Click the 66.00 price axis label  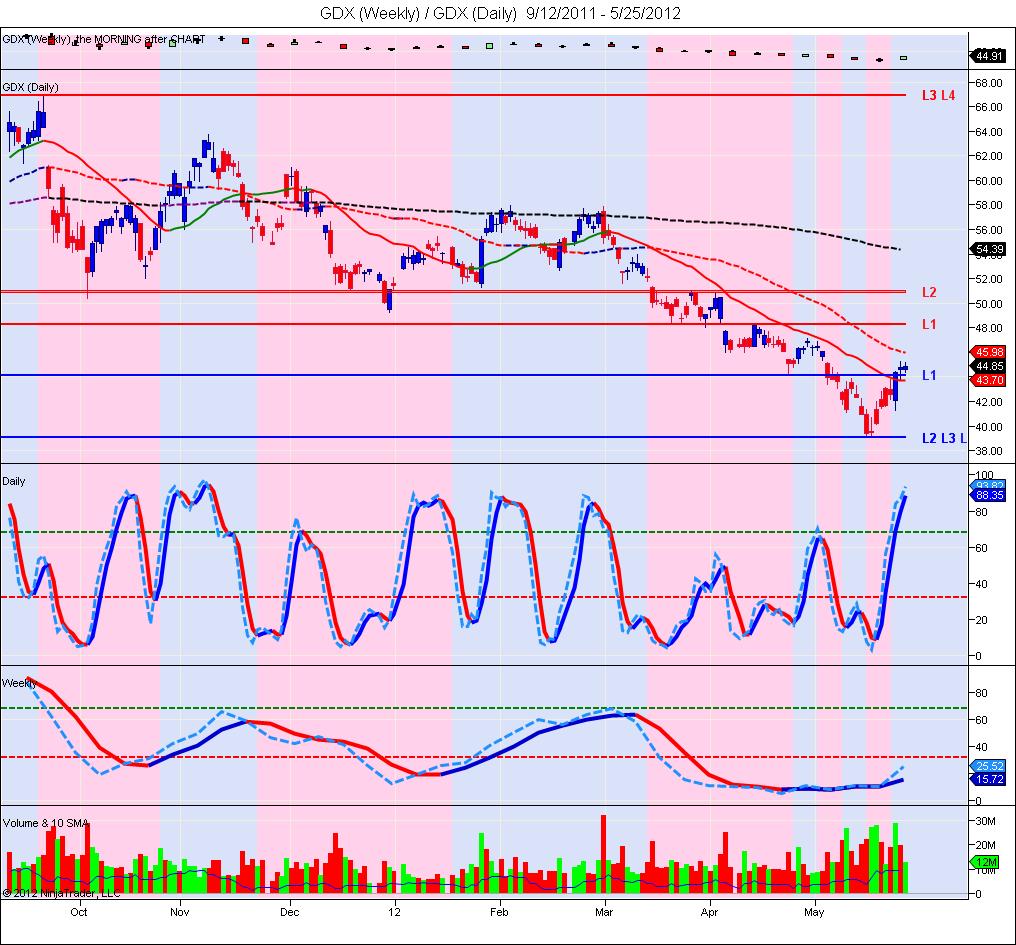(989, 107)
